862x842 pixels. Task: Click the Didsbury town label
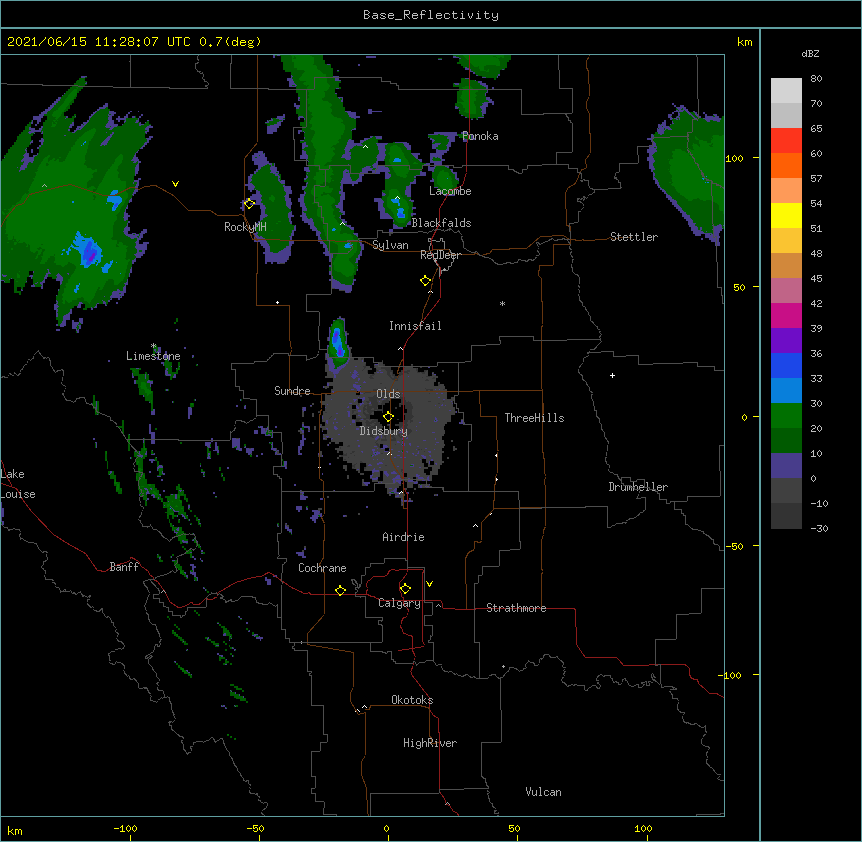pos(383,431)
